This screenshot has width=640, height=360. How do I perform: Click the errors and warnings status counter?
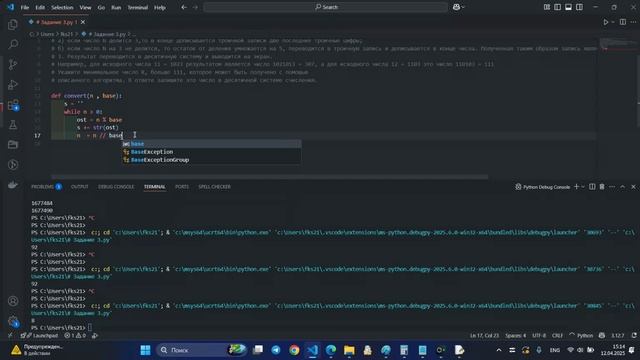(x=75, y=336)
